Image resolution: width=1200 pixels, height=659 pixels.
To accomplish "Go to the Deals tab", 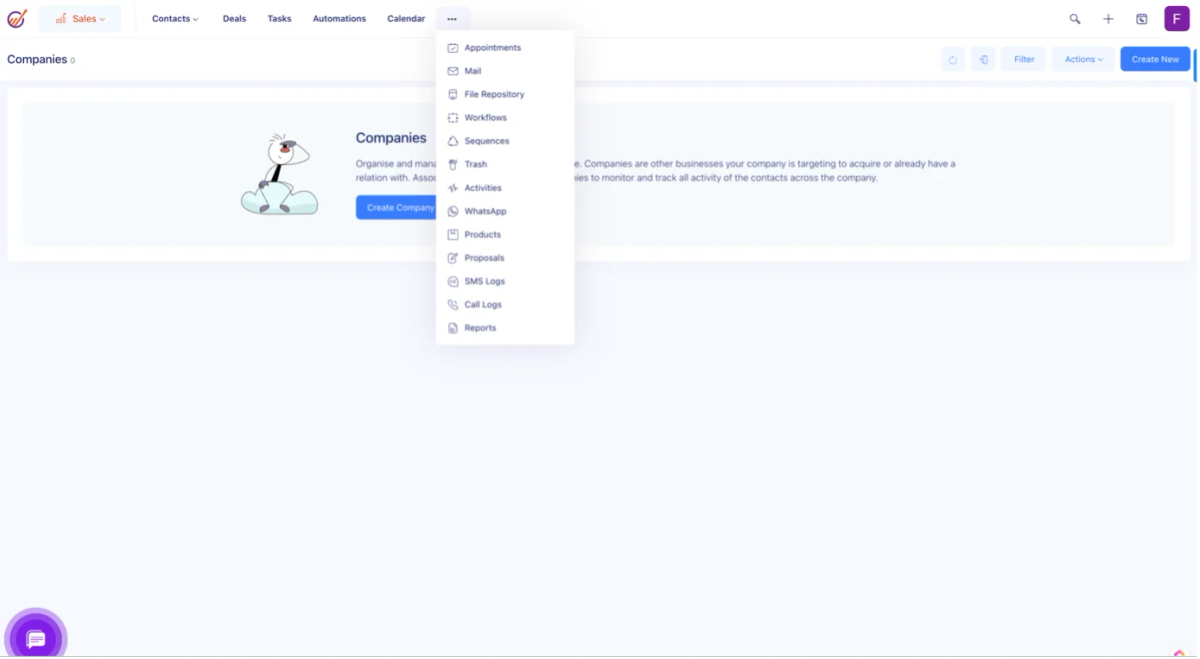I will [234, 18].
